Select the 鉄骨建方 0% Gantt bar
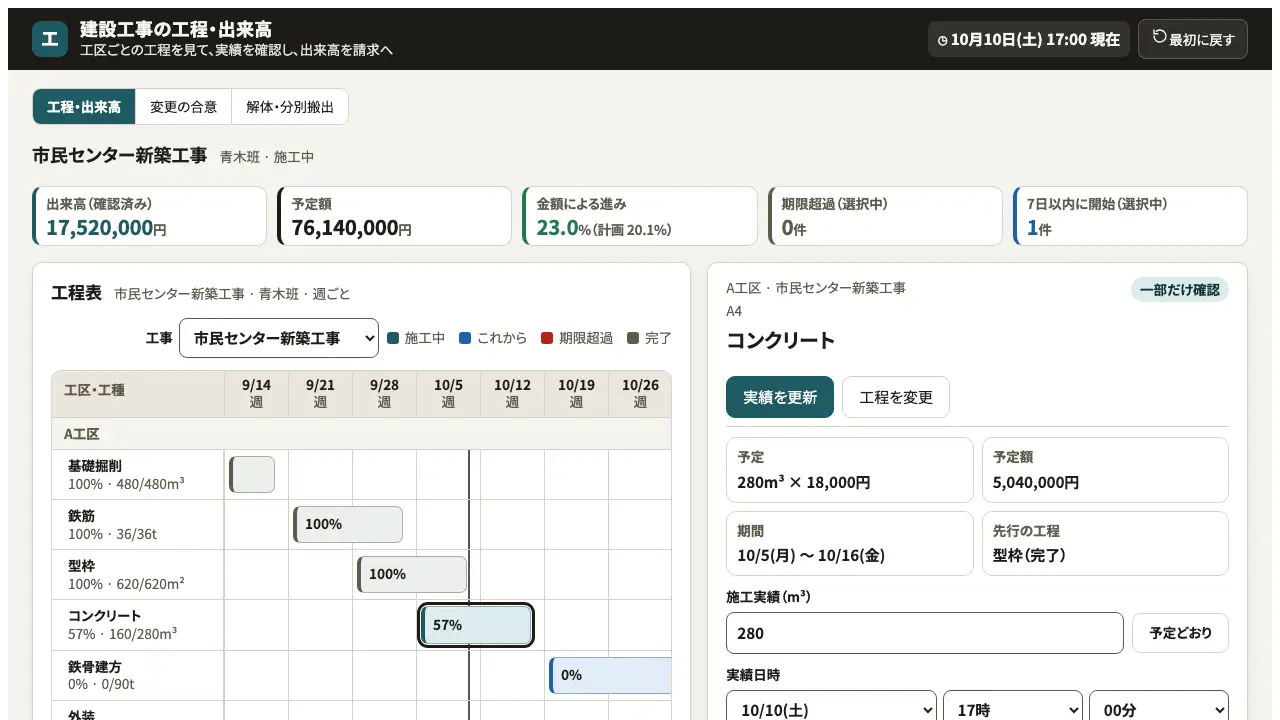The width and height of the screenshot is (1280, 720). [x=610, y=675]
